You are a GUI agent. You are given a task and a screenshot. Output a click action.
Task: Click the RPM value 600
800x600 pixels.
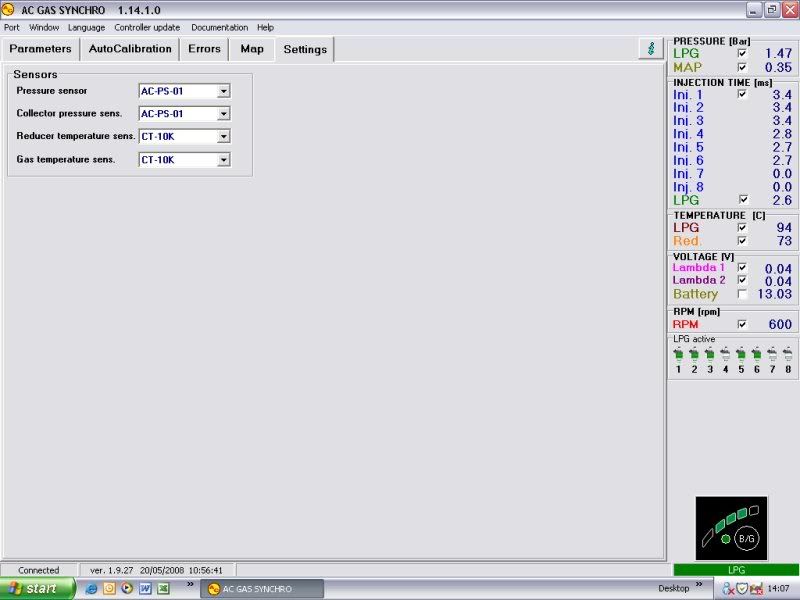click(780, 324)
